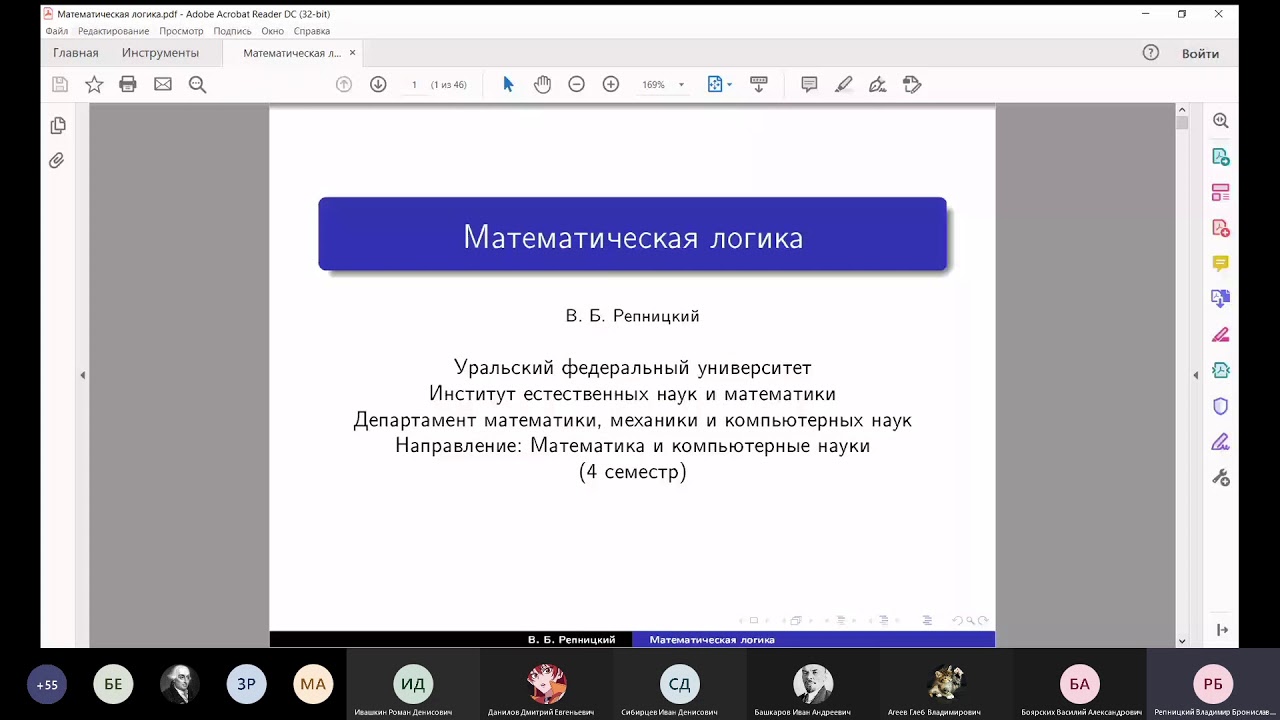The height and width of the screenshot is (720, 1280).
Task: Open the page thumbnails panel
Action: pyautogui.click(x=58, y=126)
